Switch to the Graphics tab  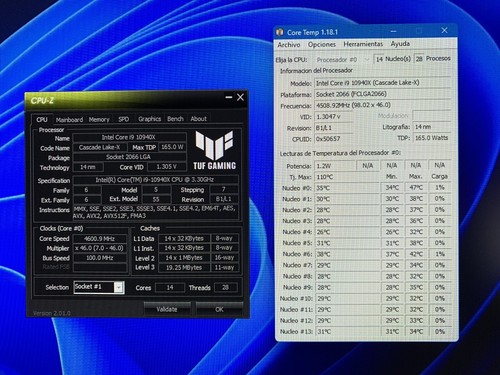149,119
